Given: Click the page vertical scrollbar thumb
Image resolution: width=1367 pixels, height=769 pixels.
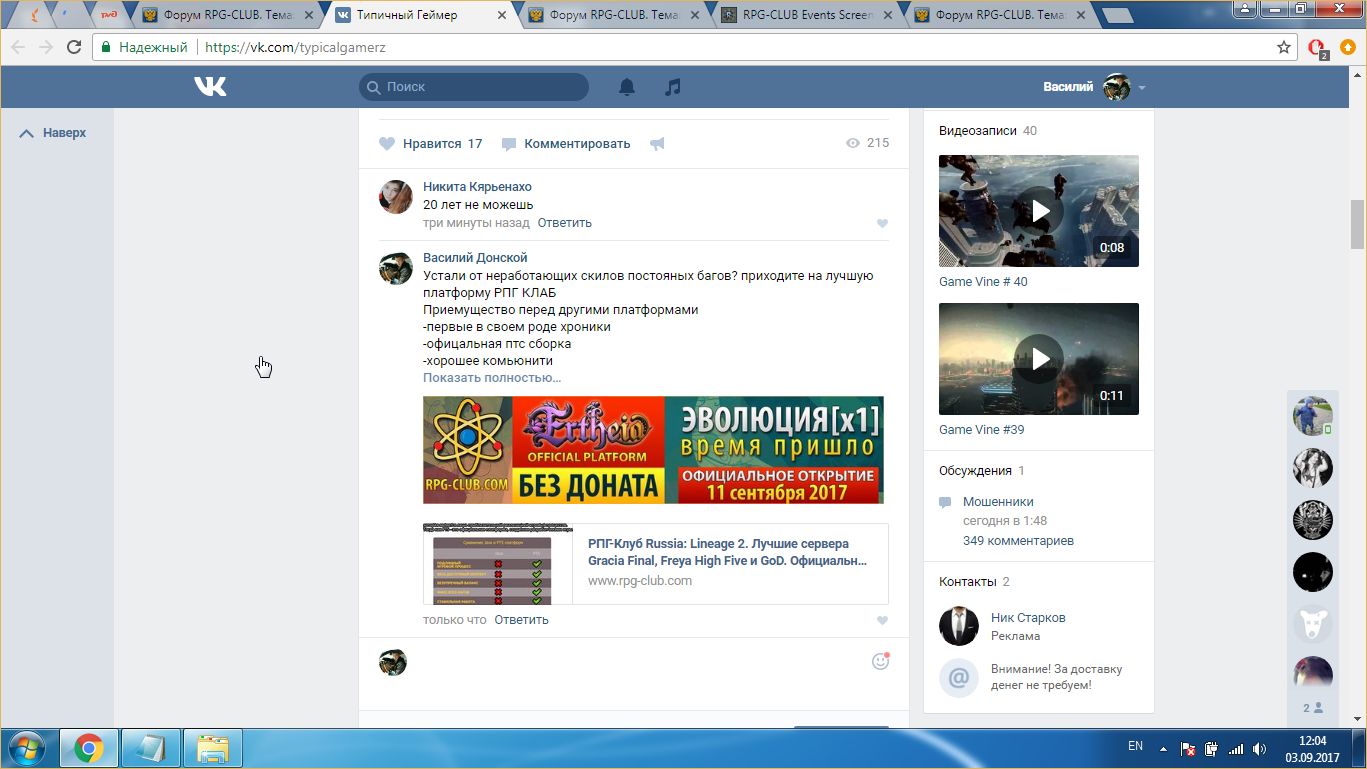Looking at the screenshot, I should 1357,224.
